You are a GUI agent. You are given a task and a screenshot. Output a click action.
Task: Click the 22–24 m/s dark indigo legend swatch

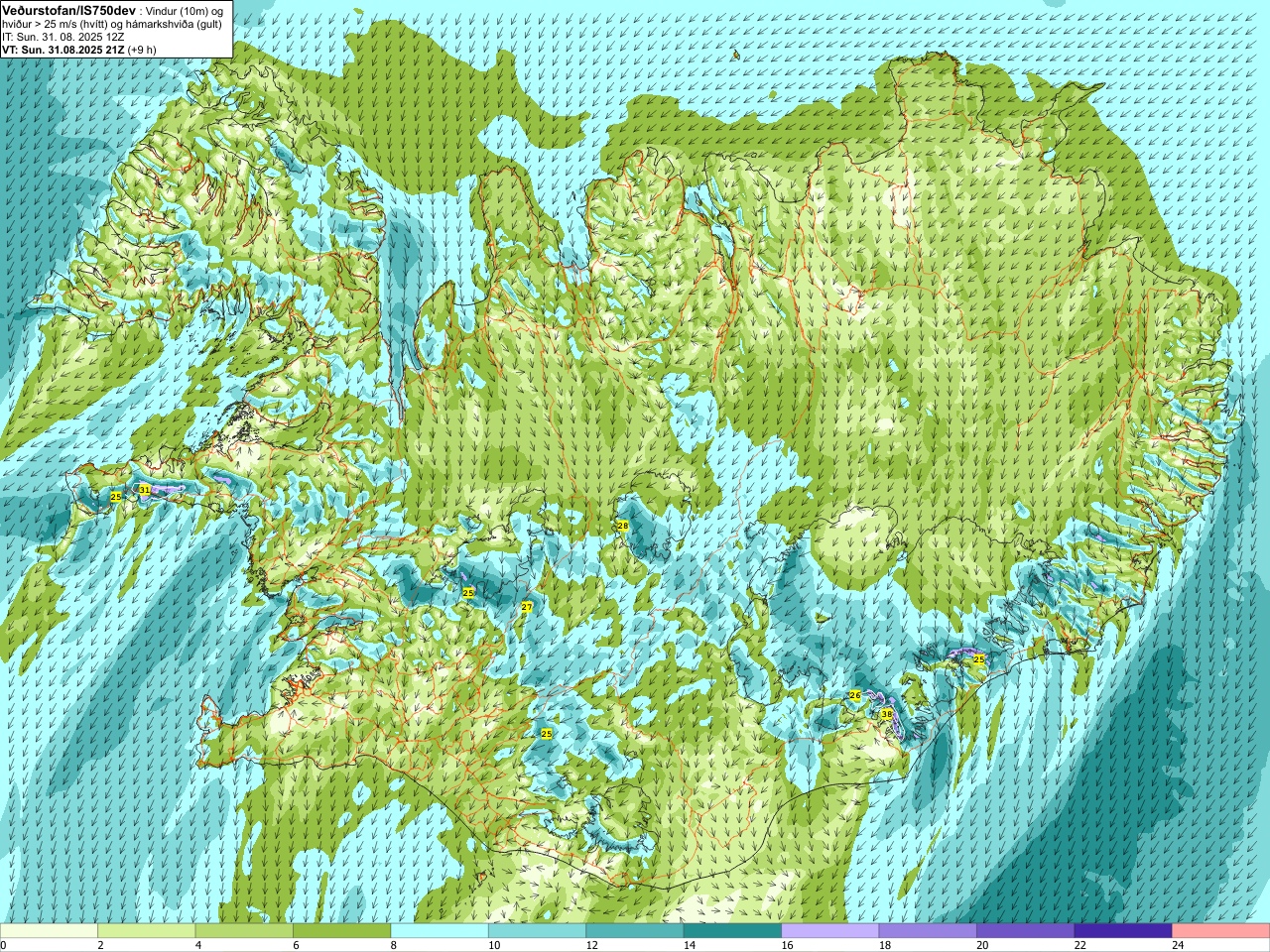(1123, 931)
